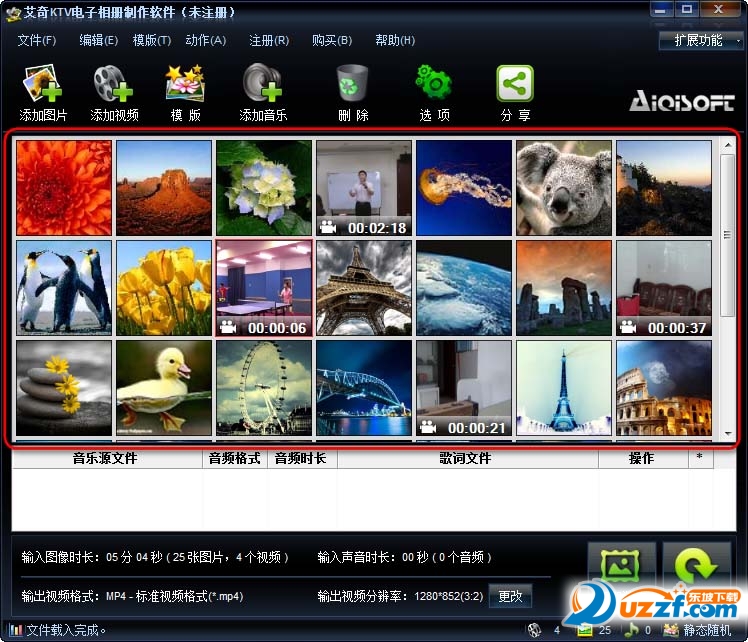
Task: Open the 文件(F) menu
Action: pos(37,41)
